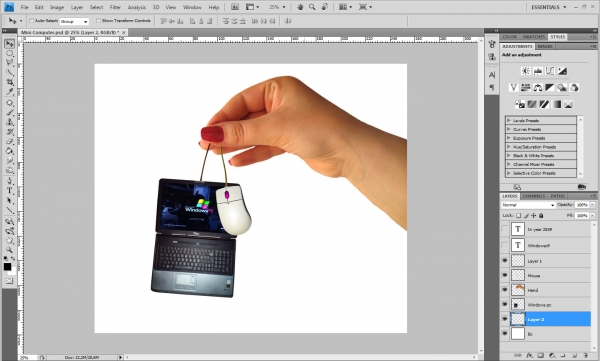Open the layer Opacity slider arrow
600x361 pixels.
[x=592, y=205]
